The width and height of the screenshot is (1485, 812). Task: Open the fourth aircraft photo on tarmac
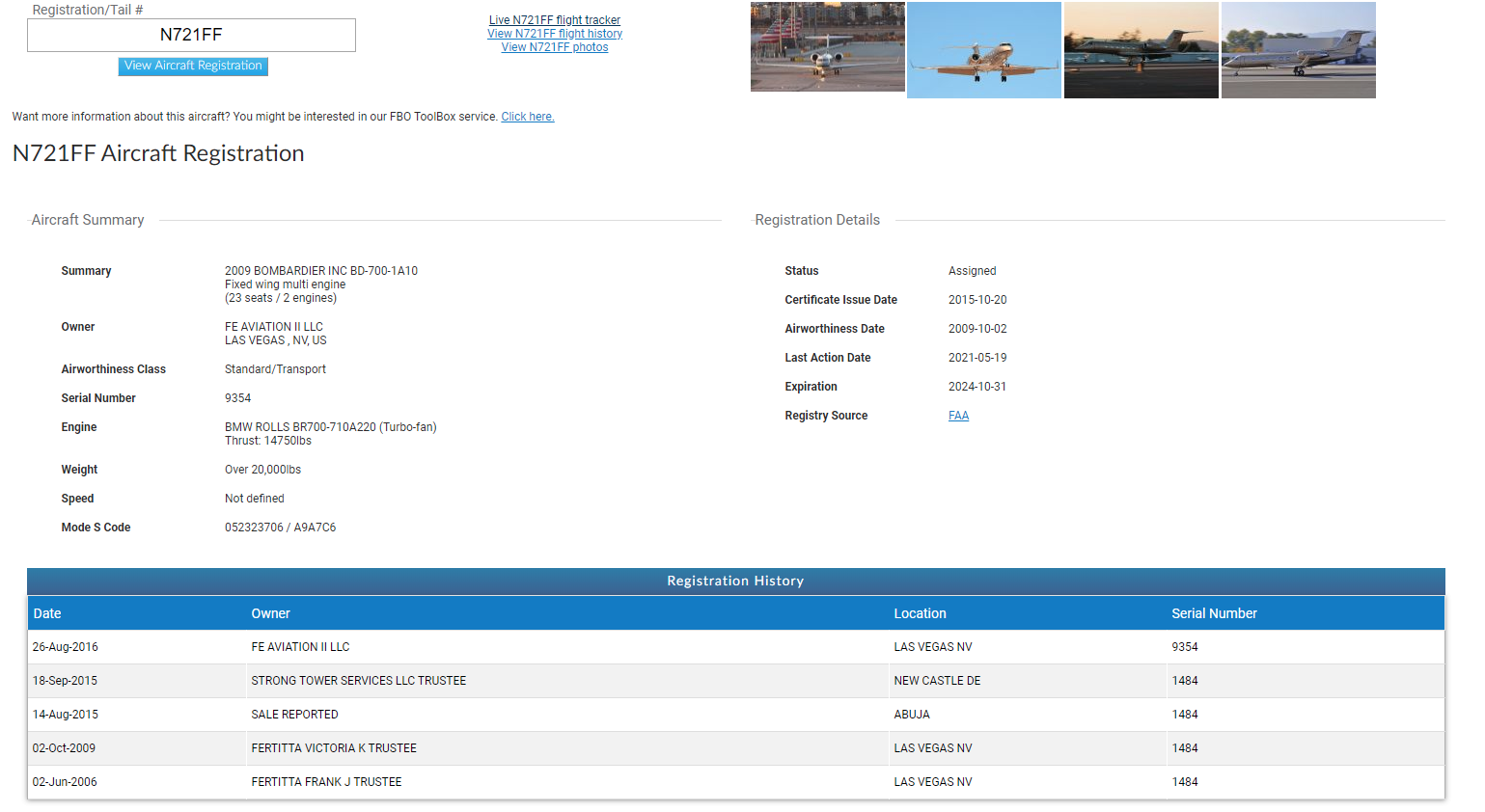pos(1299,50)
